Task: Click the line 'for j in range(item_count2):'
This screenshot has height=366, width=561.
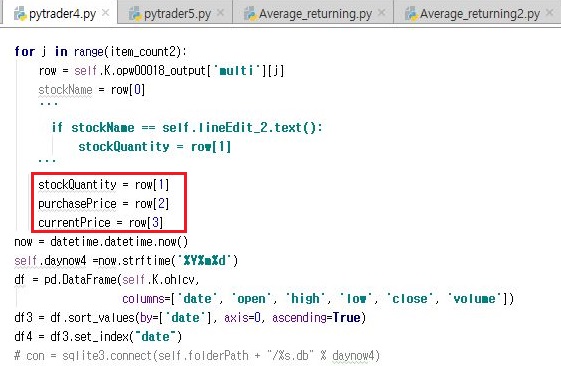Action: tap(101, 52)
